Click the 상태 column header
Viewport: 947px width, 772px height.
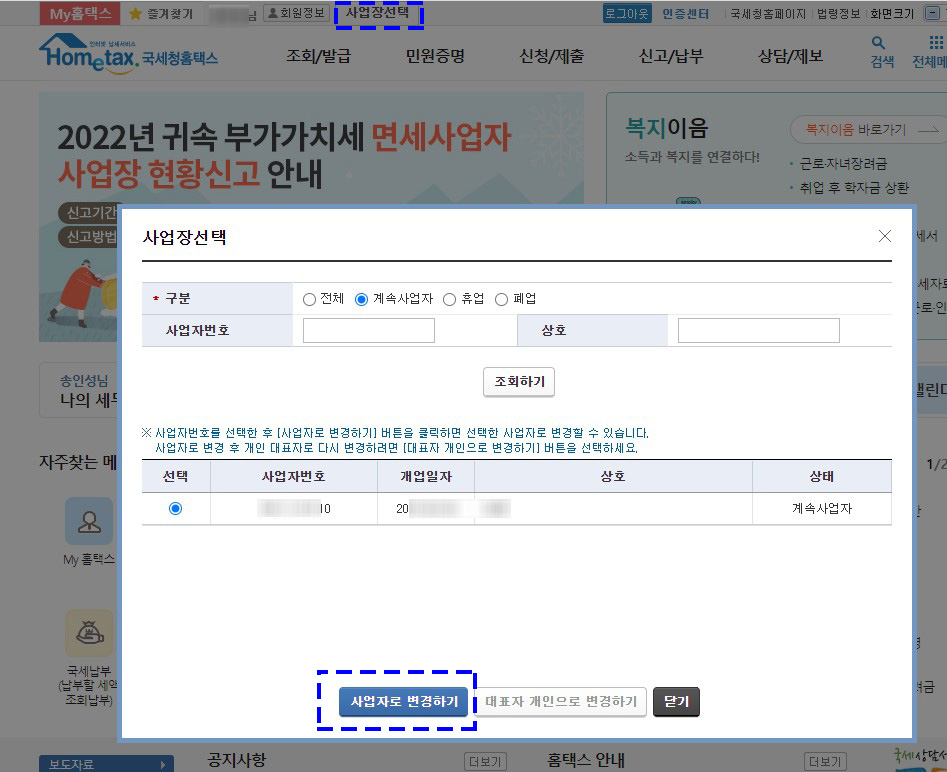pos(821,477)
